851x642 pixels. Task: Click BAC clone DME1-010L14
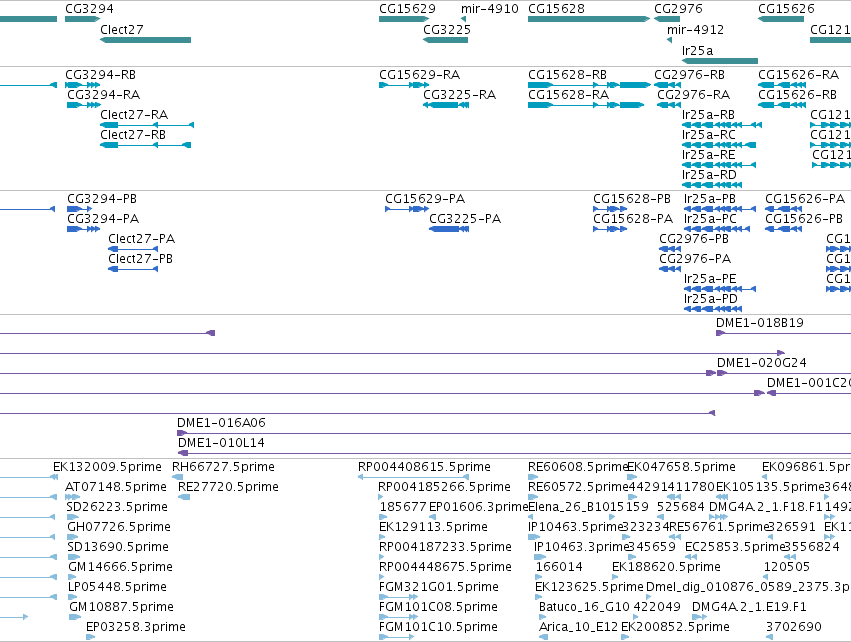(x=221, y=443)
